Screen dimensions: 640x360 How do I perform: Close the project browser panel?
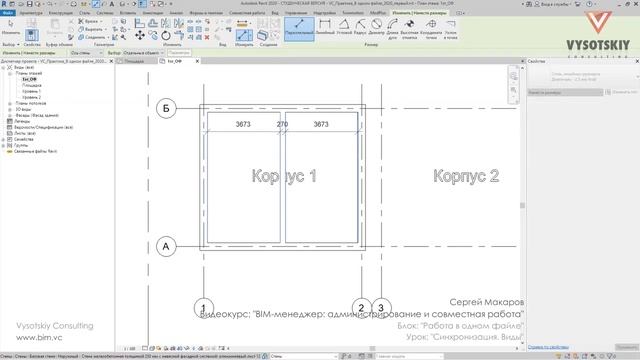point(111,61)
